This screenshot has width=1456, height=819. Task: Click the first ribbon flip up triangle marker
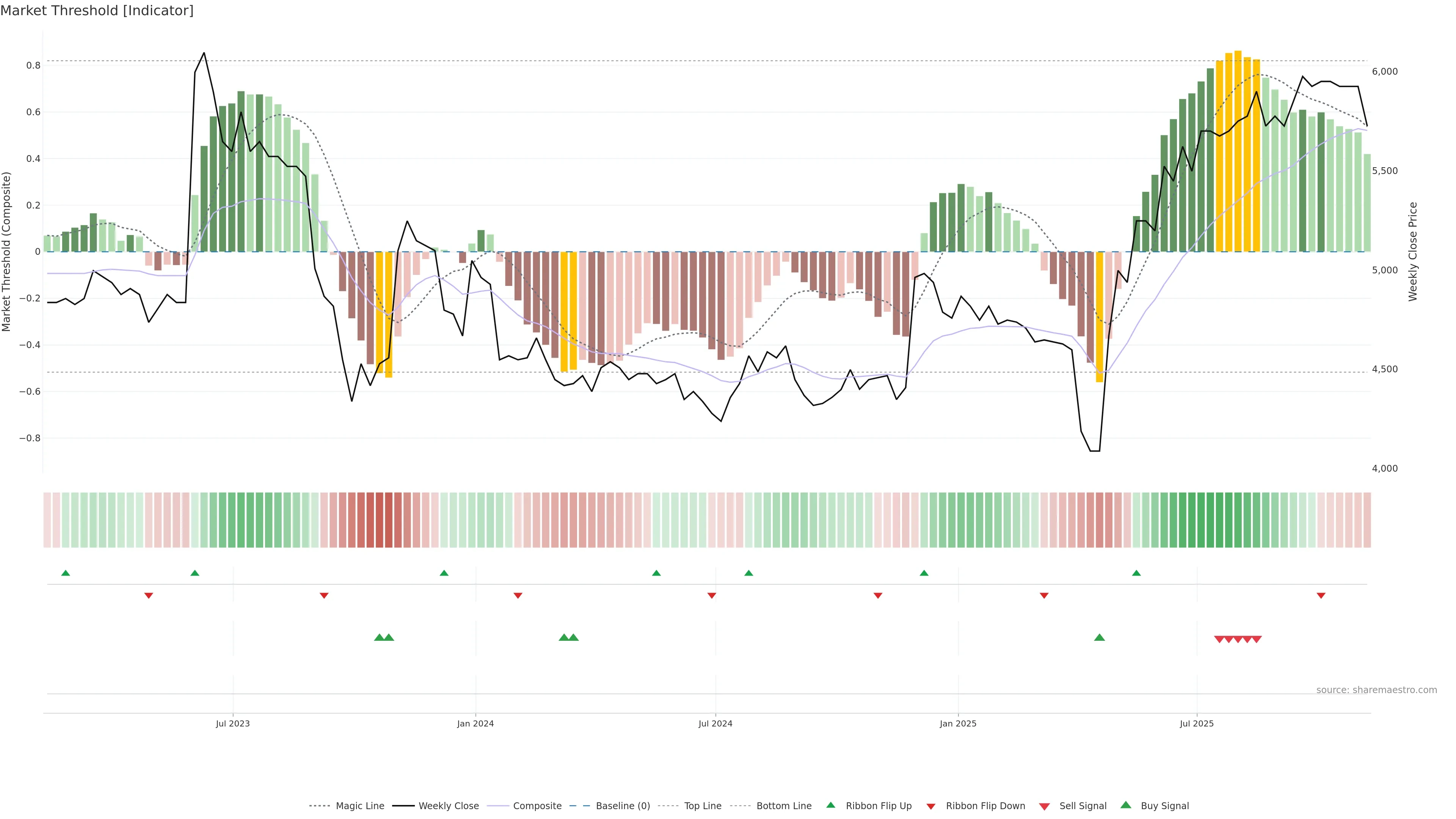point(66,573)
